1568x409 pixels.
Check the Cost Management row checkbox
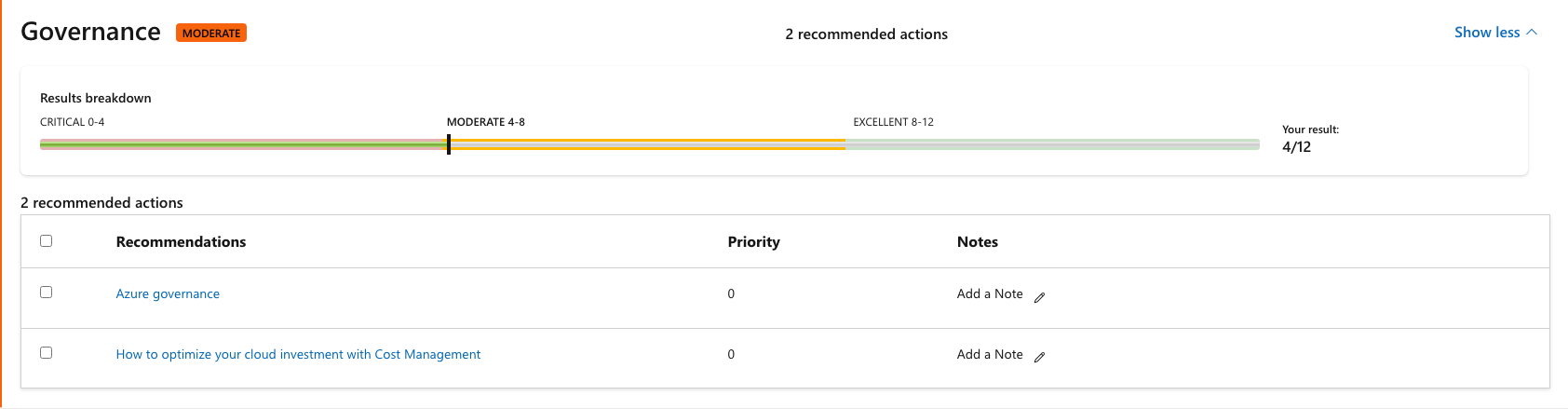[x=46, y=352]
